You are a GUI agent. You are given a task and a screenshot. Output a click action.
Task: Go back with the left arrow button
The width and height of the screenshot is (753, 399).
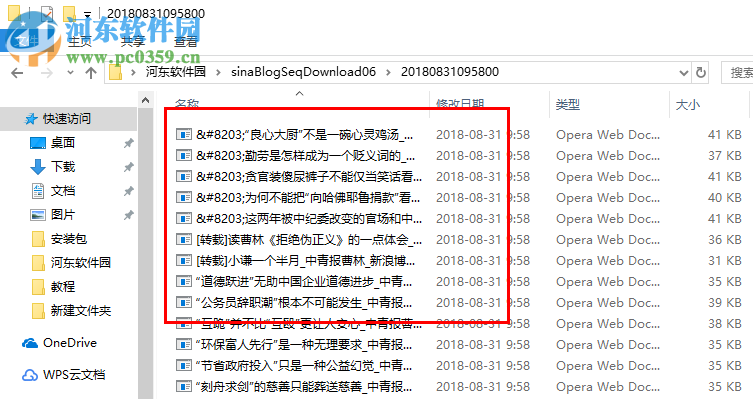point(17,73)
